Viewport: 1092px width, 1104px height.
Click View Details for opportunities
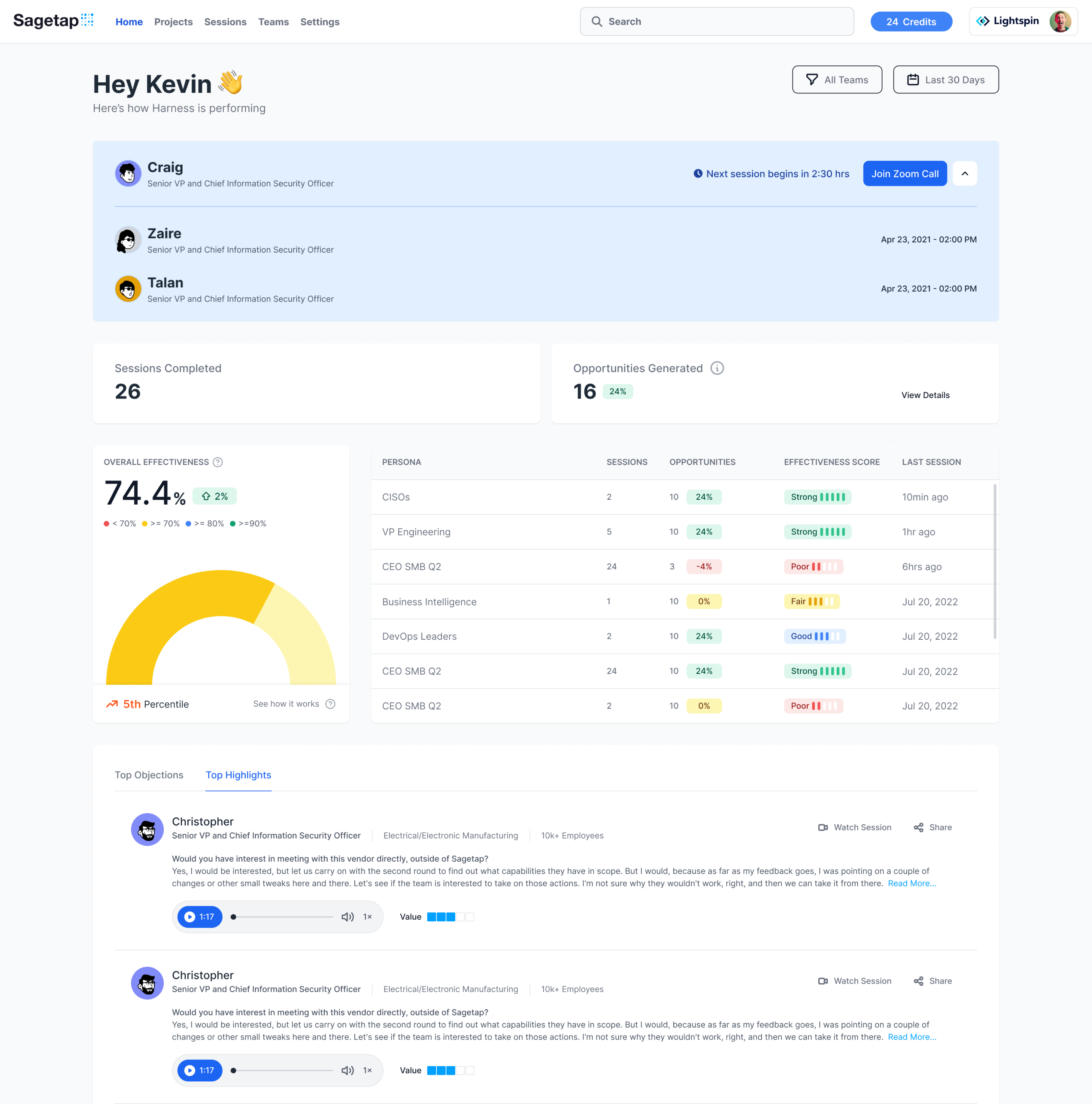(x=925, y=395)
